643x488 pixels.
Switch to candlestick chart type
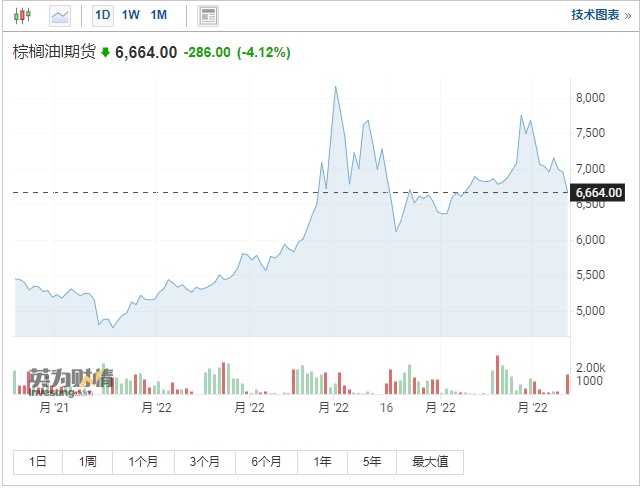22,15
